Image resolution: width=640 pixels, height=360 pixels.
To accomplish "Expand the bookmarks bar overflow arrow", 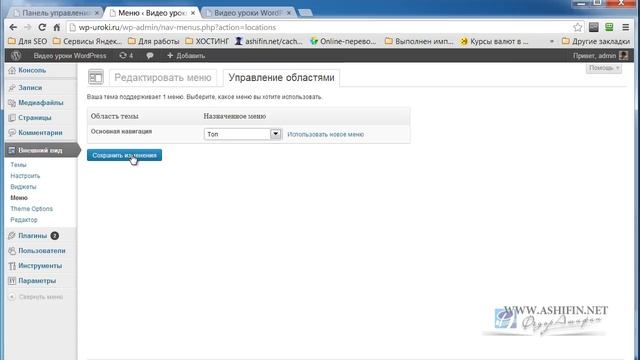I will pyautogui.click(x=552, y=41).
